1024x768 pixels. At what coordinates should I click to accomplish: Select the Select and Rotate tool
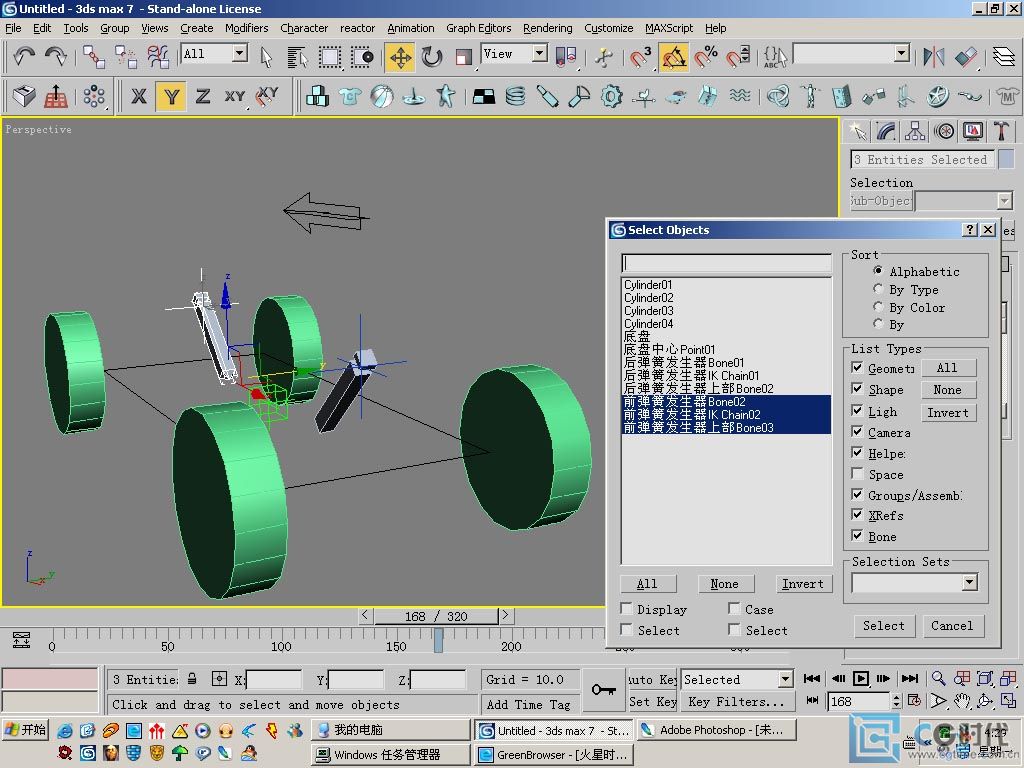[432, 57]
